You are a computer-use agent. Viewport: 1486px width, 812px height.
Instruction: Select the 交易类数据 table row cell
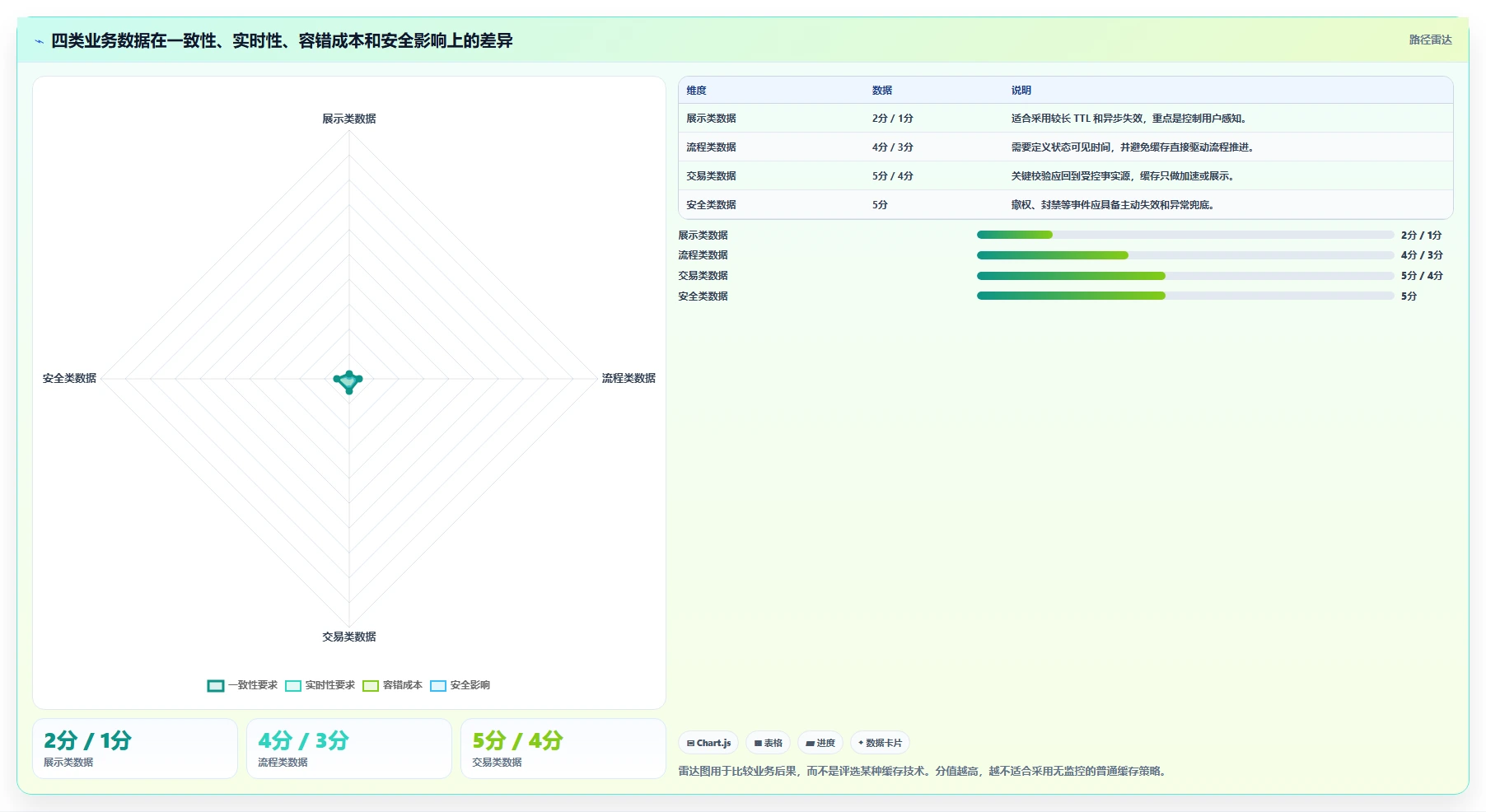tap(711, 176)
